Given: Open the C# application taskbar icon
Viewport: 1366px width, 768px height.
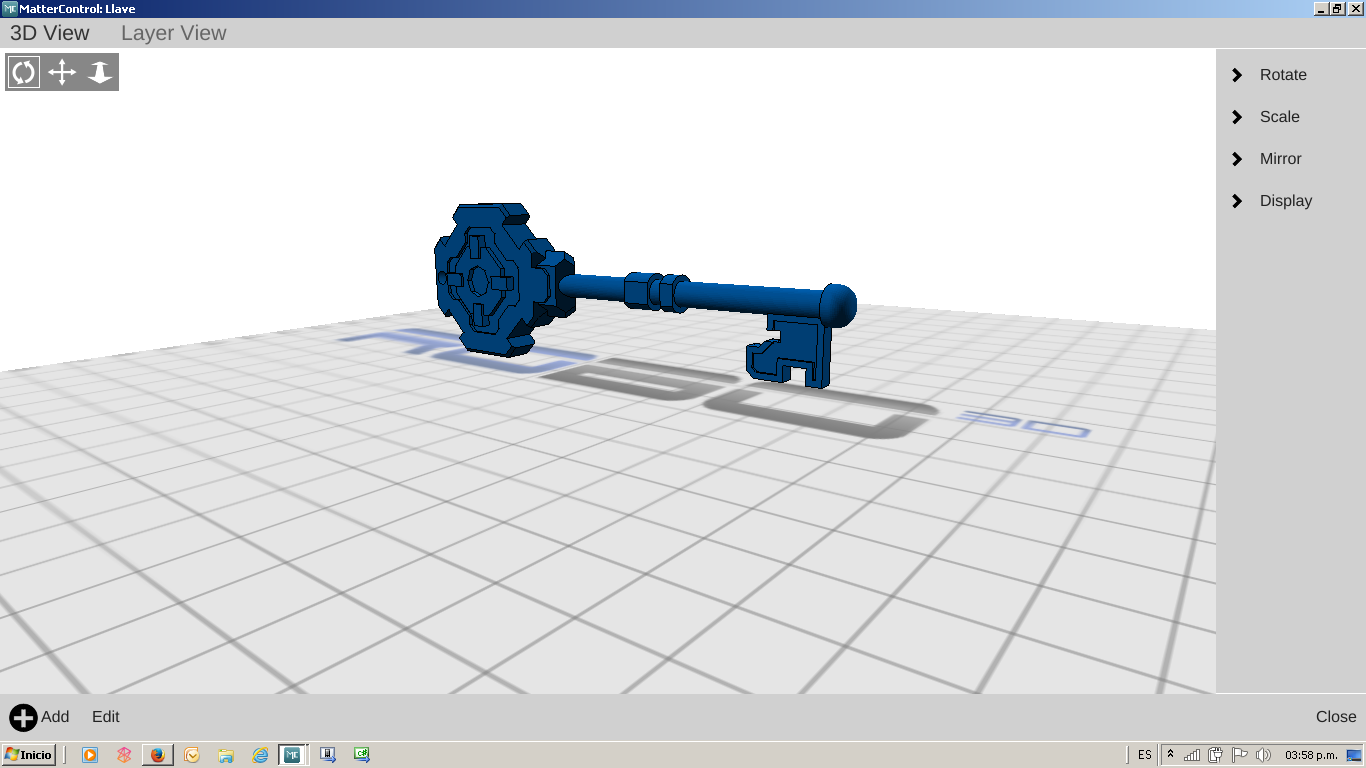Looking at the screenshot, I should coord(362,755).
